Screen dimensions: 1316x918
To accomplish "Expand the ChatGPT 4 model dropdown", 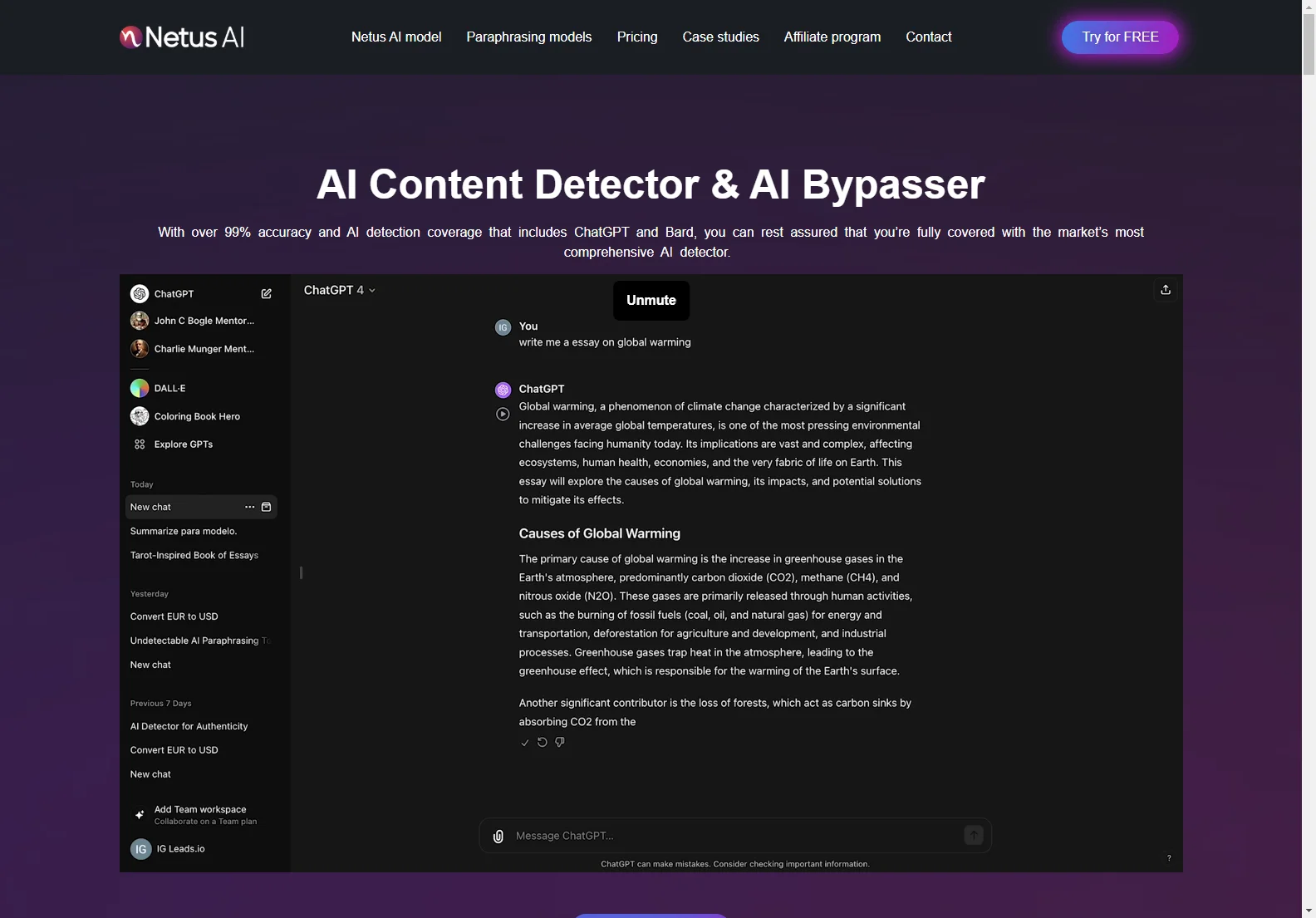I will (340, 290).
